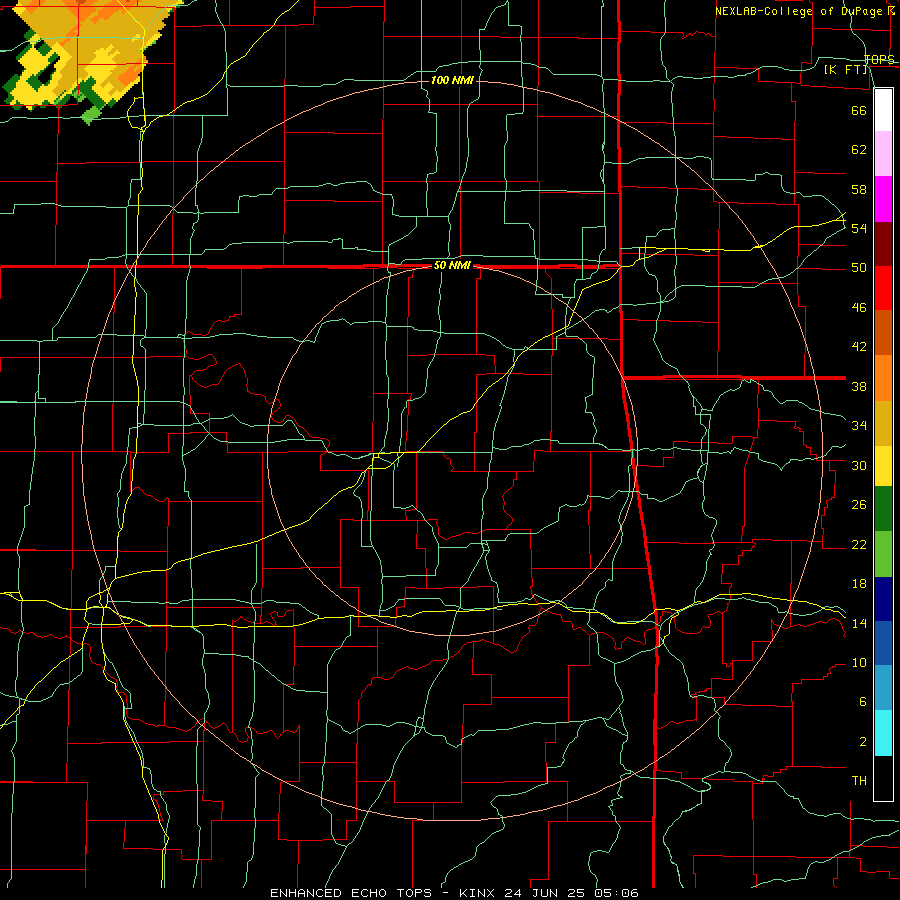Click the '66' legend value
Screen dimensions: 900x900
pos(859,110)
